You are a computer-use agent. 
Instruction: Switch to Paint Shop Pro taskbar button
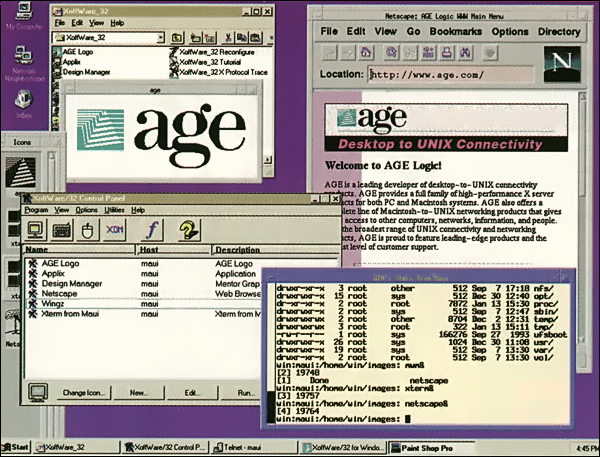click(x=432, y=447)
